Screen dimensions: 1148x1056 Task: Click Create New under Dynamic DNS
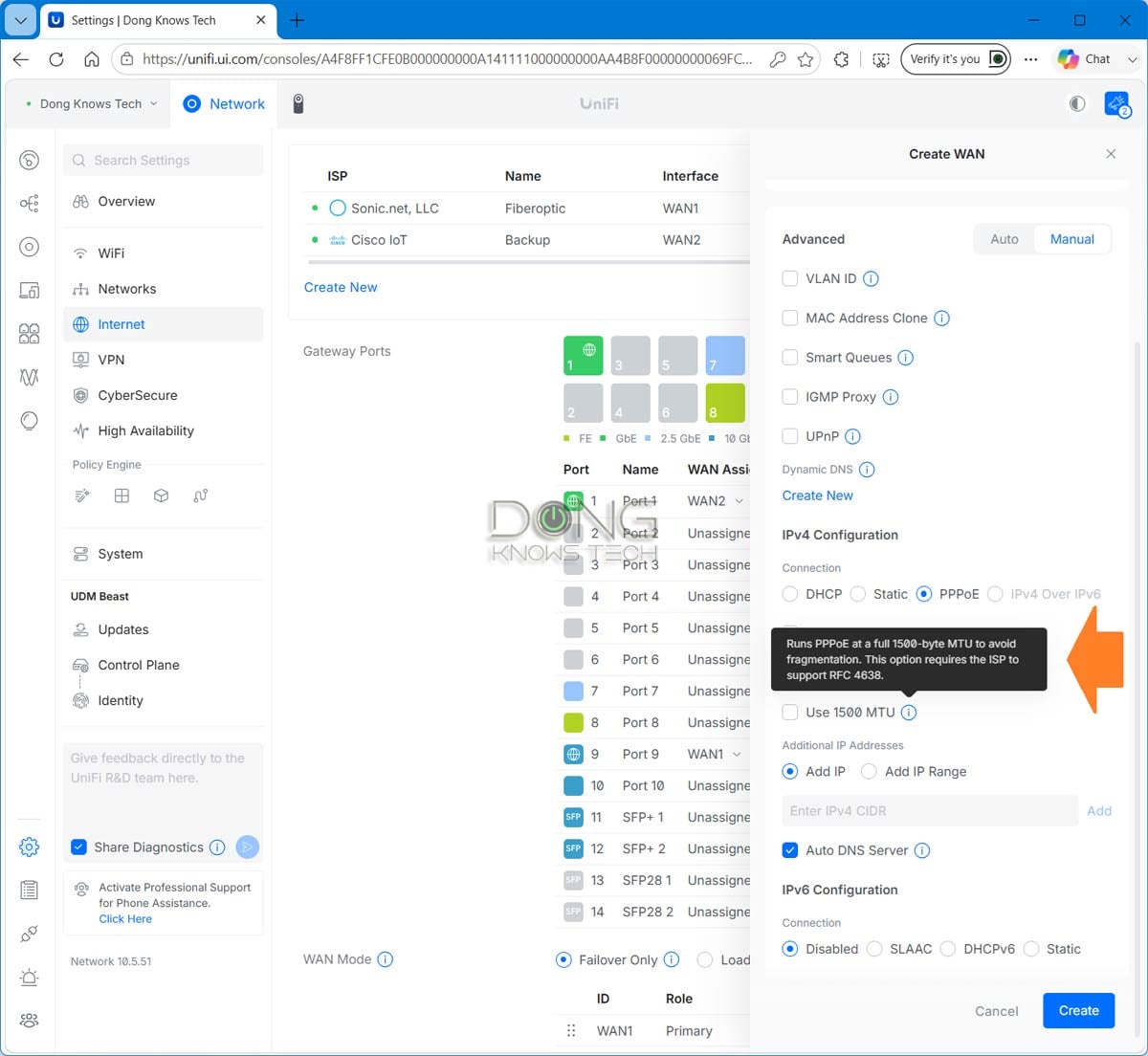pos(818,495)
